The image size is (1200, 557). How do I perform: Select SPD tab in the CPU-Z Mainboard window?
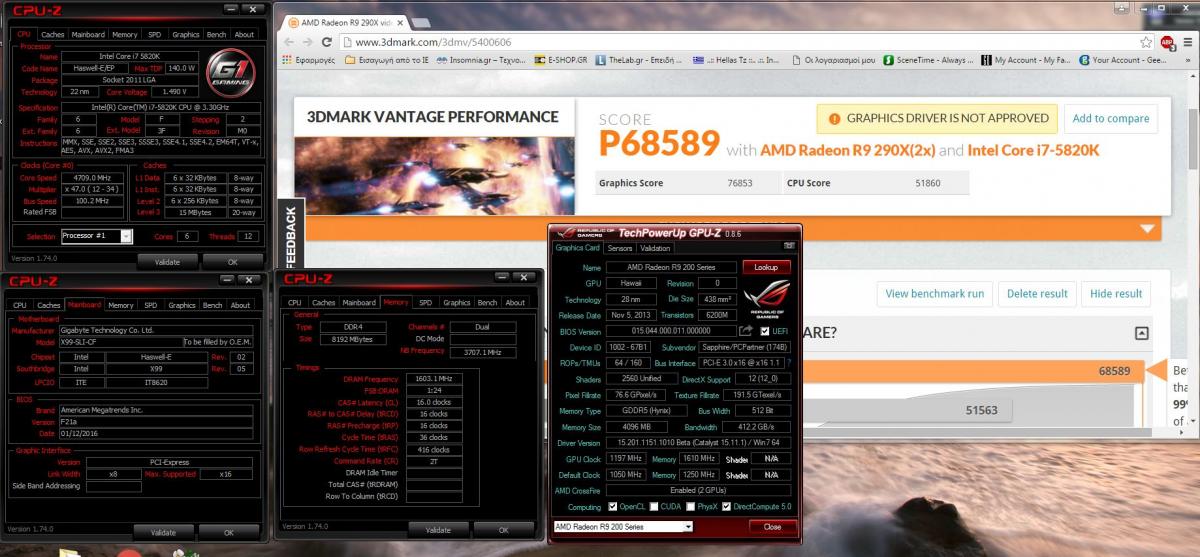click(150, 305)
